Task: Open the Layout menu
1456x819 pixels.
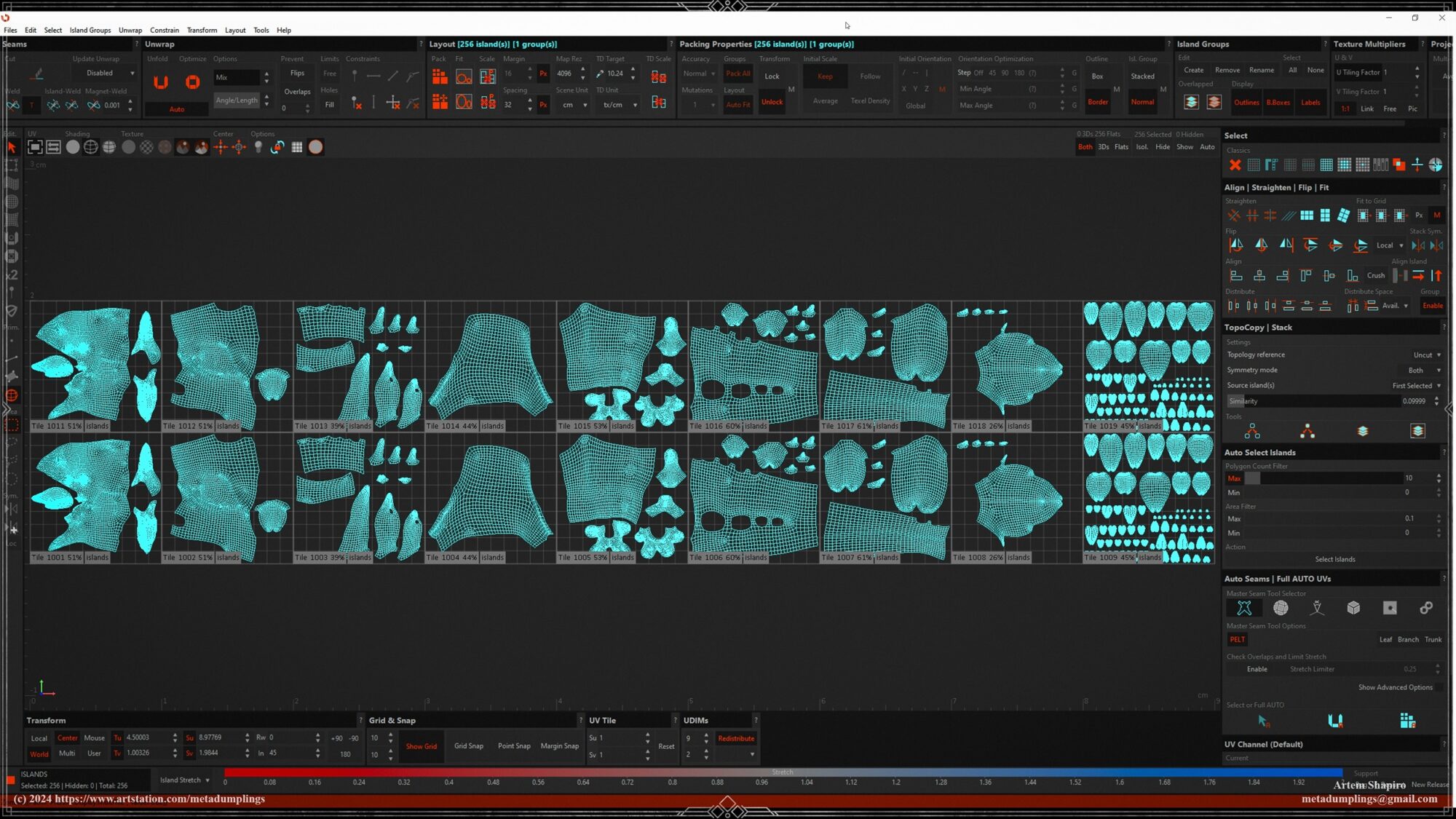Action: (234, 31)
